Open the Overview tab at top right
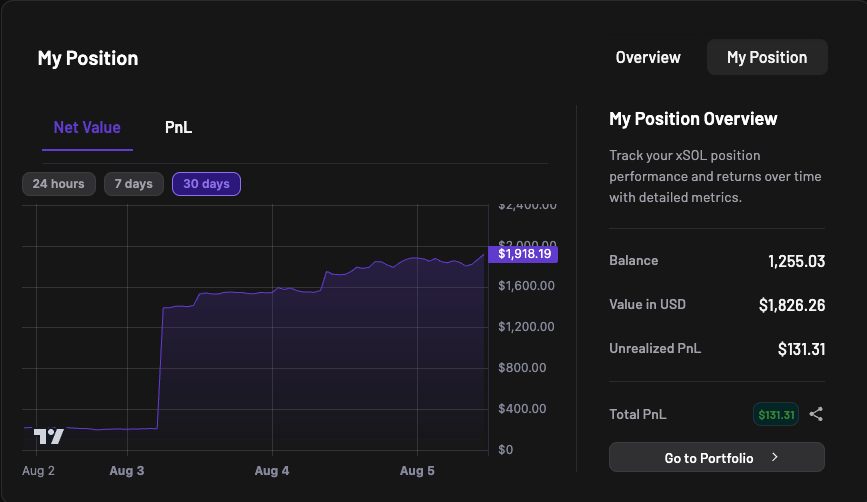The width and height of the screenshot is (867, 502). click(648, 57)
